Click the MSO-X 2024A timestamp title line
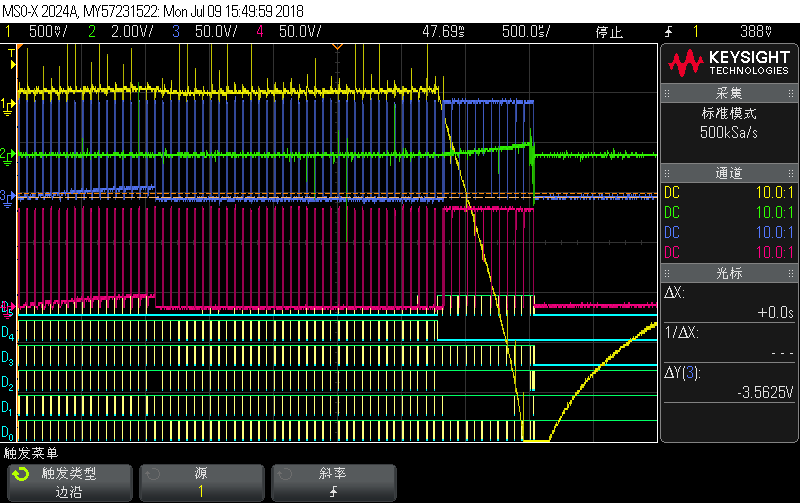800x503 pixels. pyautogui.click(x=153, y=11)
